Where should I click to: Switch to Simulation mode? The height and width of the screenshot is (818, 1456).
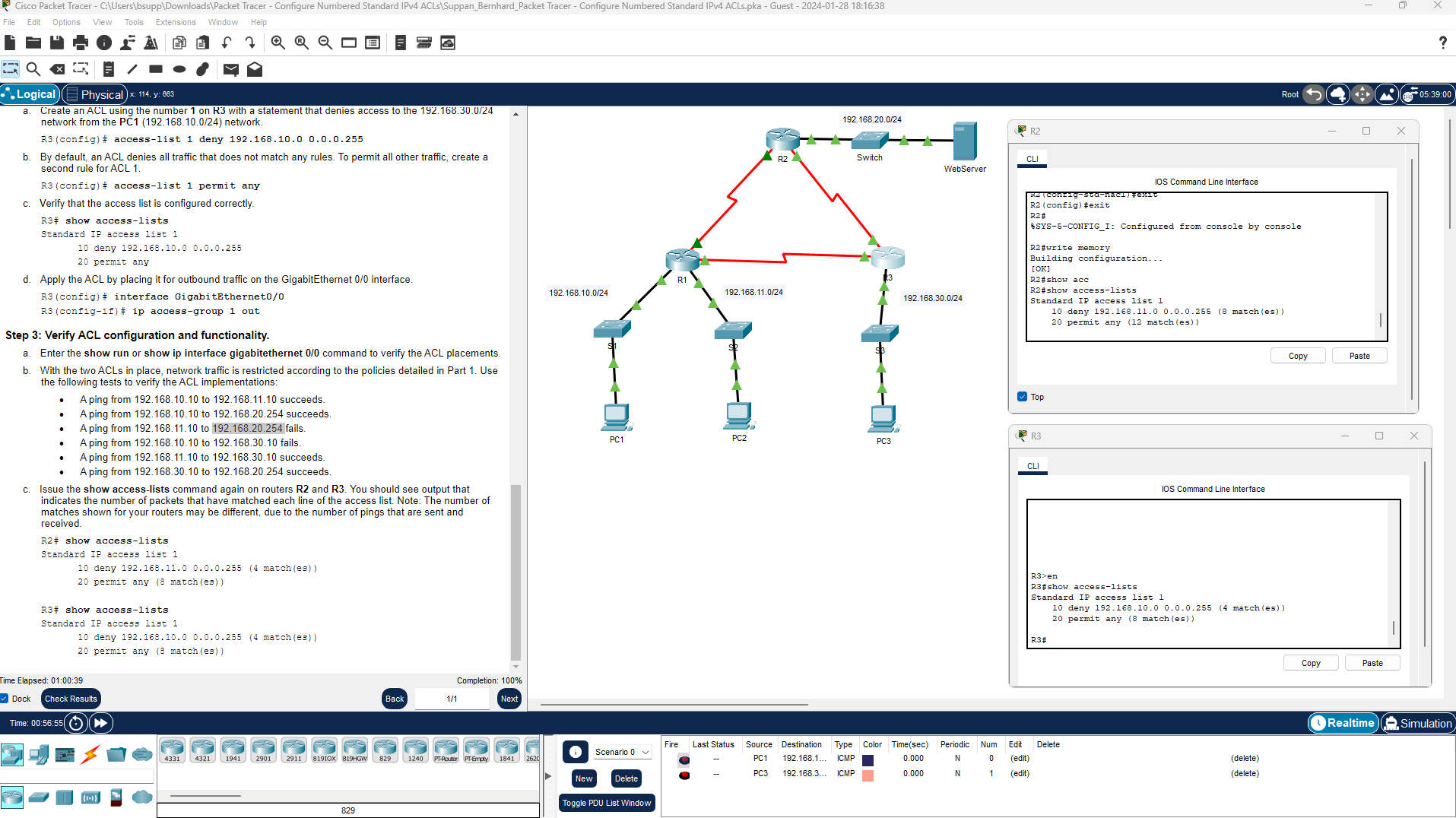click(x=1418, y=723)
